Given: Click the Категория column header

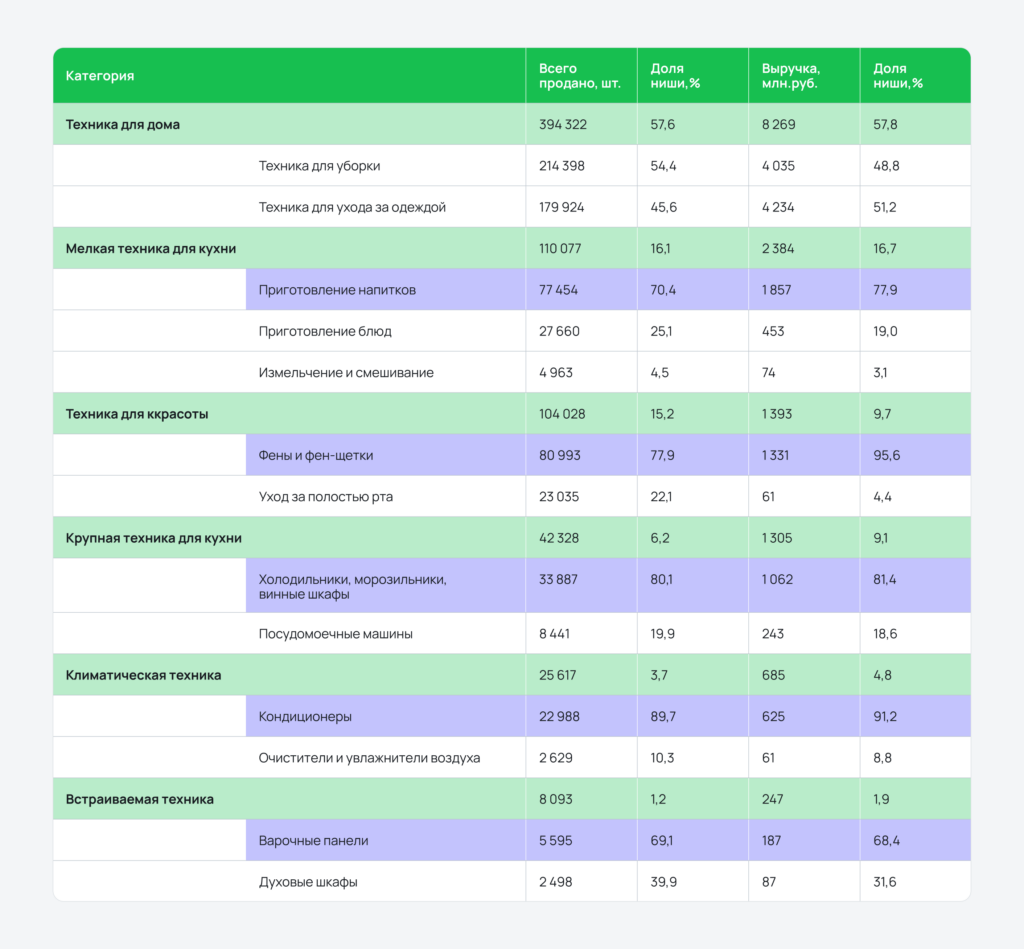Looking at the screenshot, I should [x=100, y=76].
